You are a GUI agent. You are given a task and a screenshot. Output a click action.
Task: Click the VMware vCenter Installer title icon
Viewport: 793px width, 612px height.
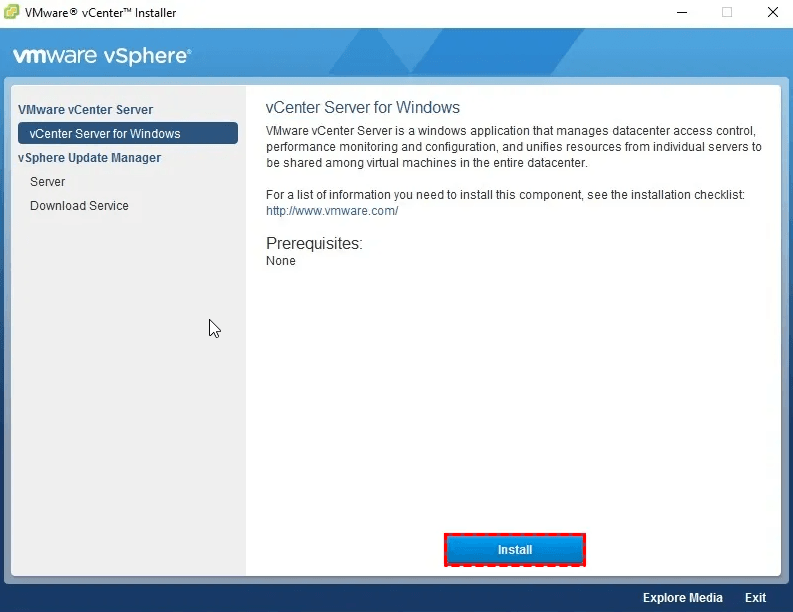tap(11, 12)
